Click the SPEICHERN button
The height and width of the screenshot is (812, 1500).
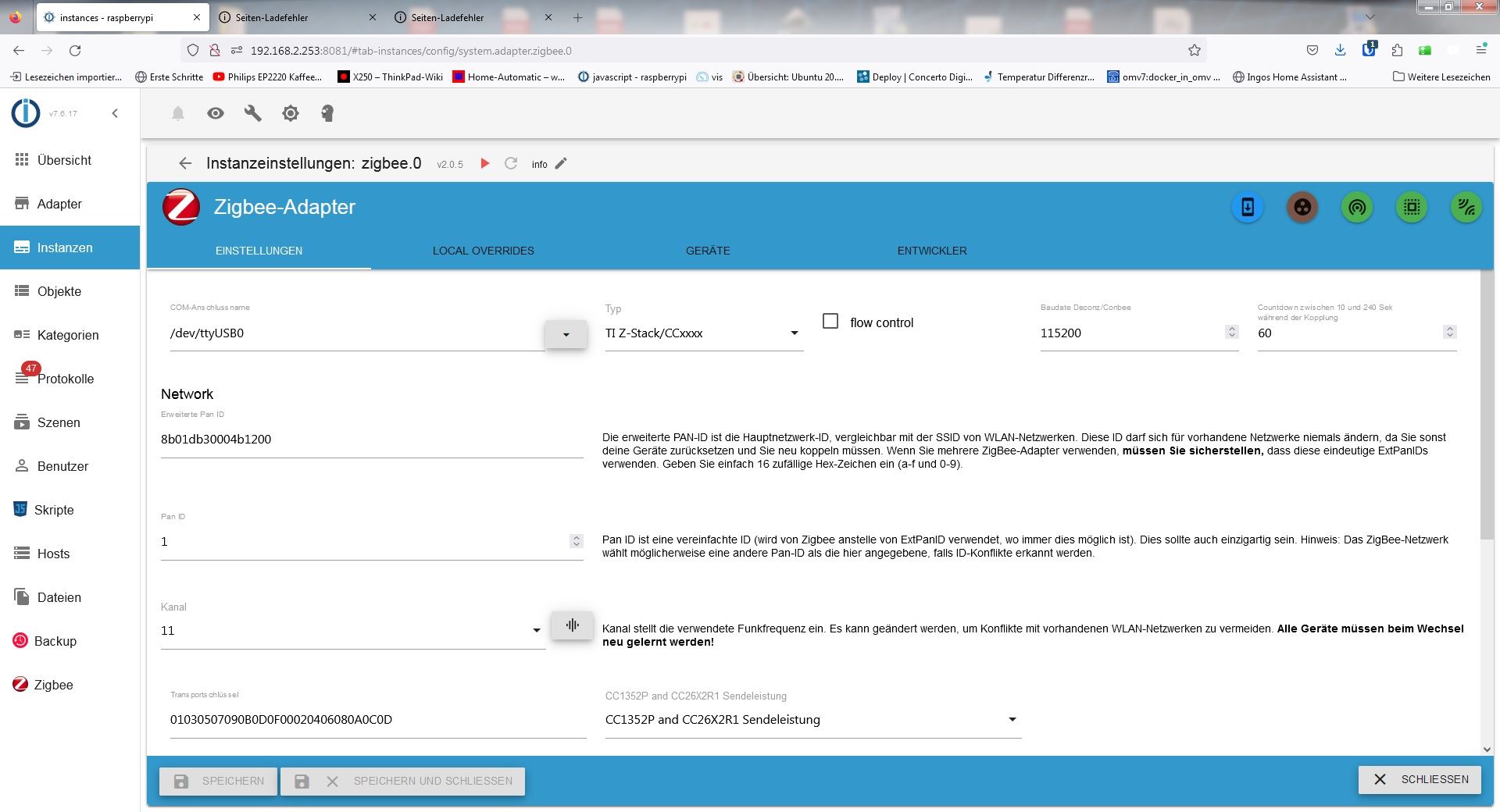pyautogui.click(x=218, y=781)
